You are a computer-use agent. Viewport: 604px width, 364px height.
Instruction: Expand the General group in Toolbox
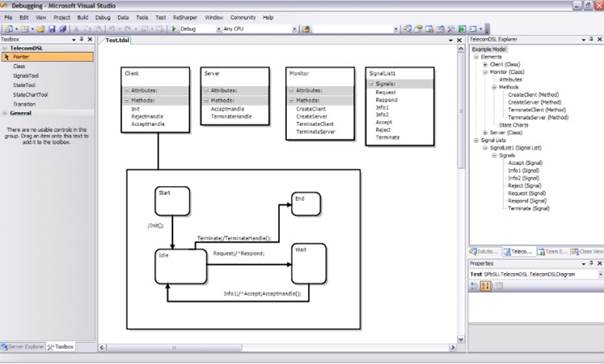click(5, 113)
